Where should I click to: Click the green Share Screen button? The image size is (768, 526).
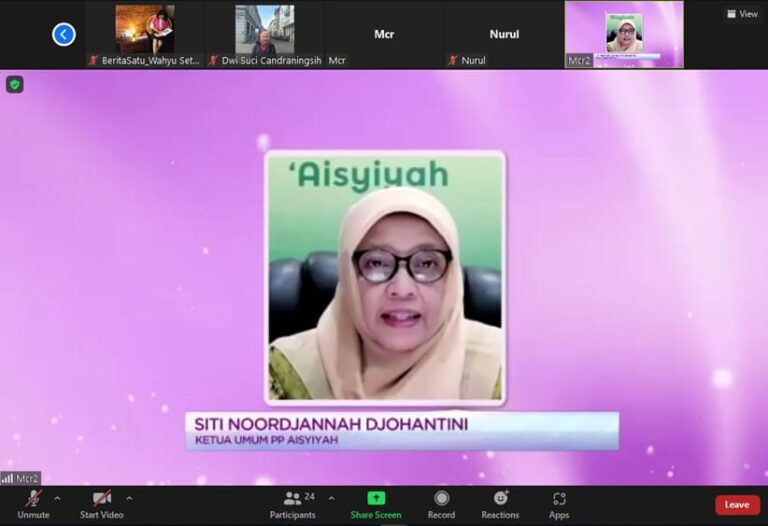tap(376, 505)
